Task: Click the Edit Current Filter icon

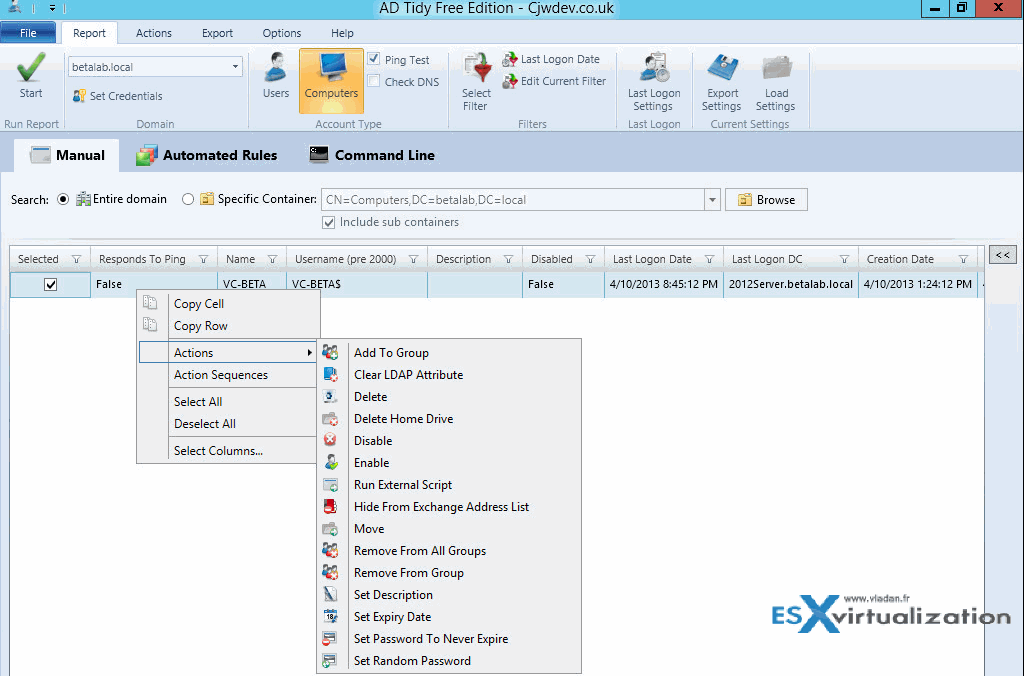Action: point(509,82)
